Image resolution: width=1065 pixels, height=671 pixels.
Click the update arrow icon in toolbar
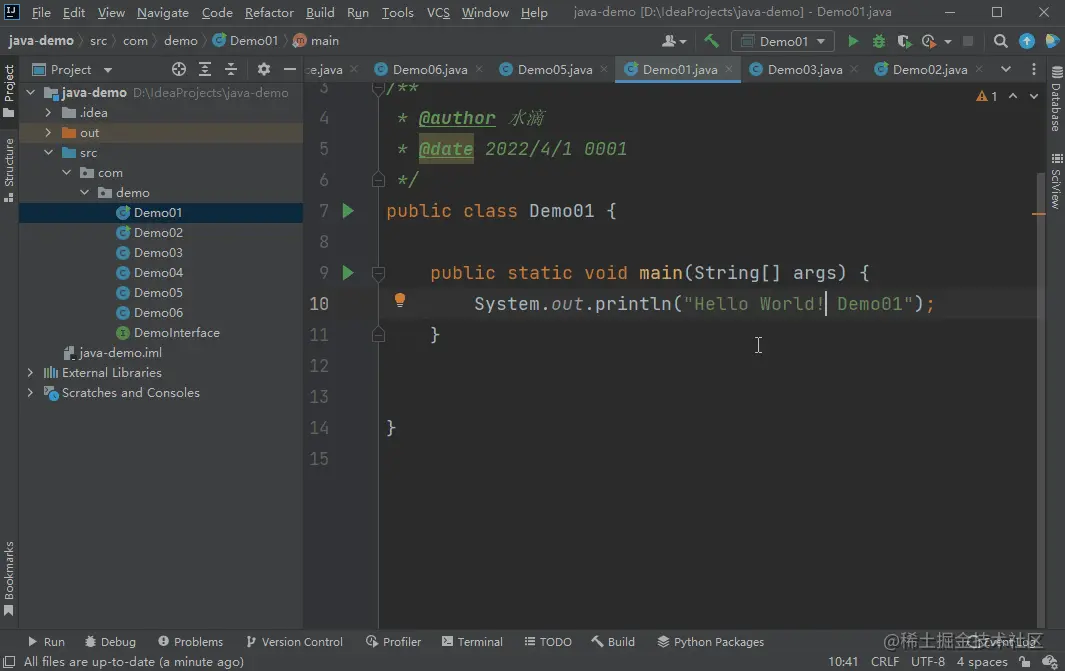click(x=1027, y=41)
